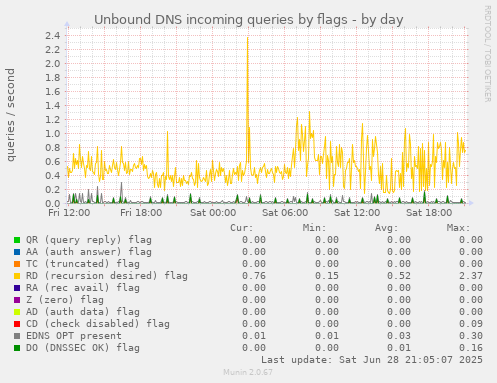Click the 1.0 y-axis value
The image size is (497, 383).
pos(53,134)
